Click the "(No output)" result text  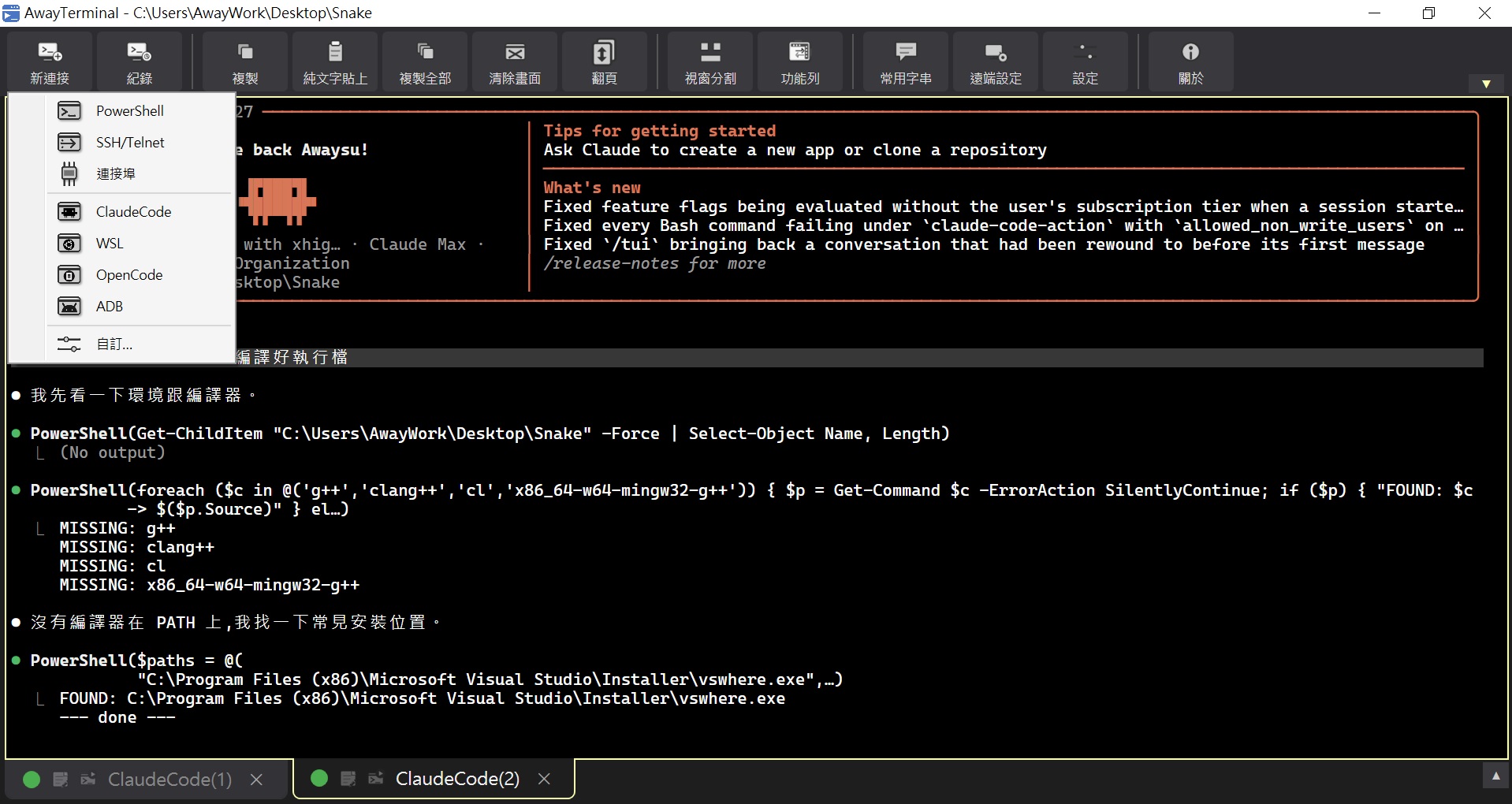click(x=113, y=452)
